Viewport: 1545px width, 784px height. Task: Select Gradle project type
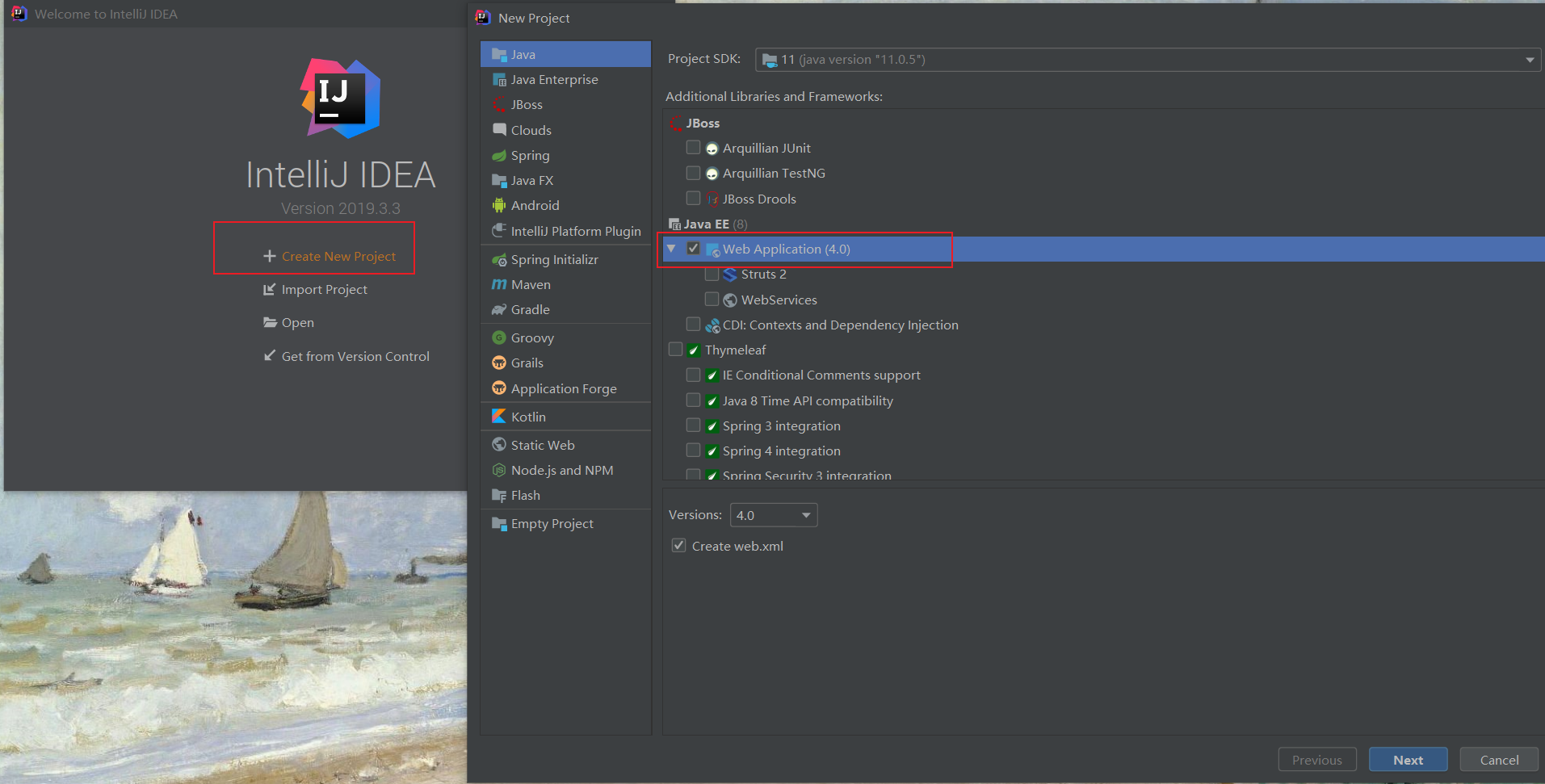point(565,310)
